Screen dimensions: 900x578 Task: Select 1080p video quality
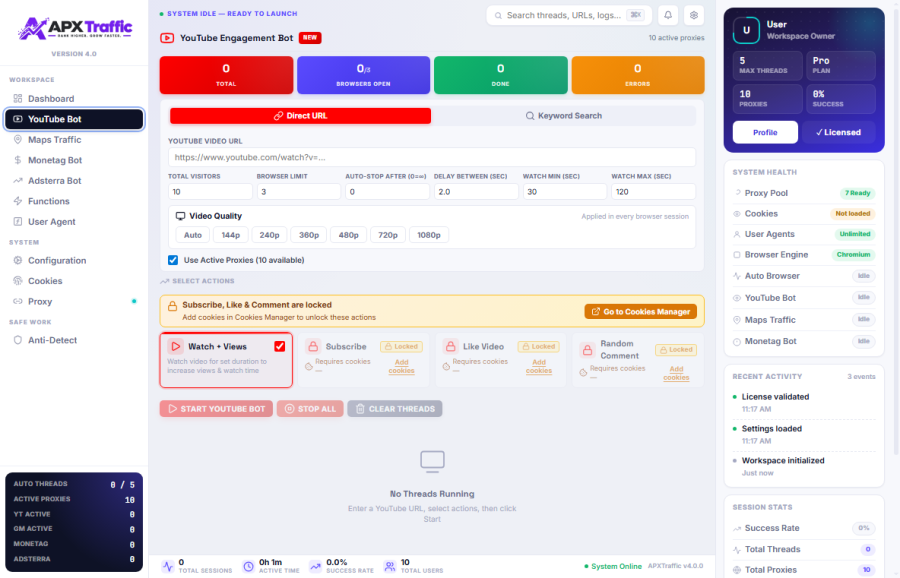[x=429, y=235]
